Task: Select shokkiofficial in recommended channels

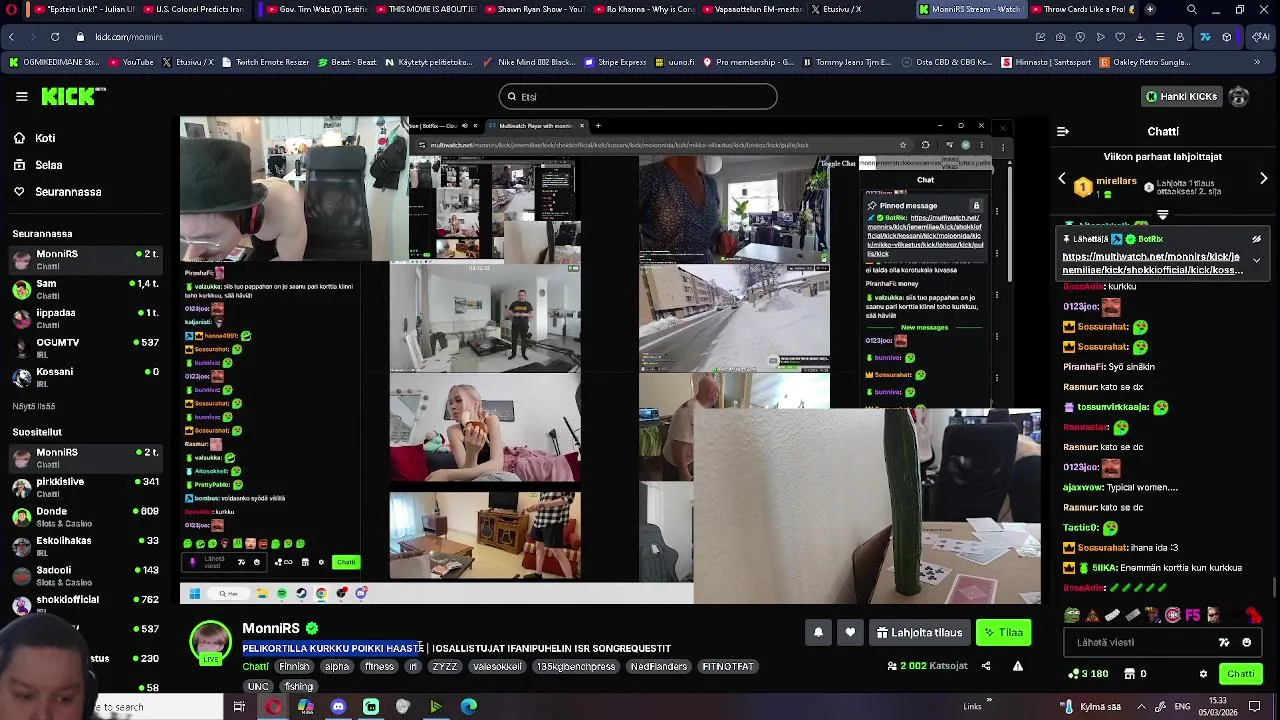Action: 85,605
